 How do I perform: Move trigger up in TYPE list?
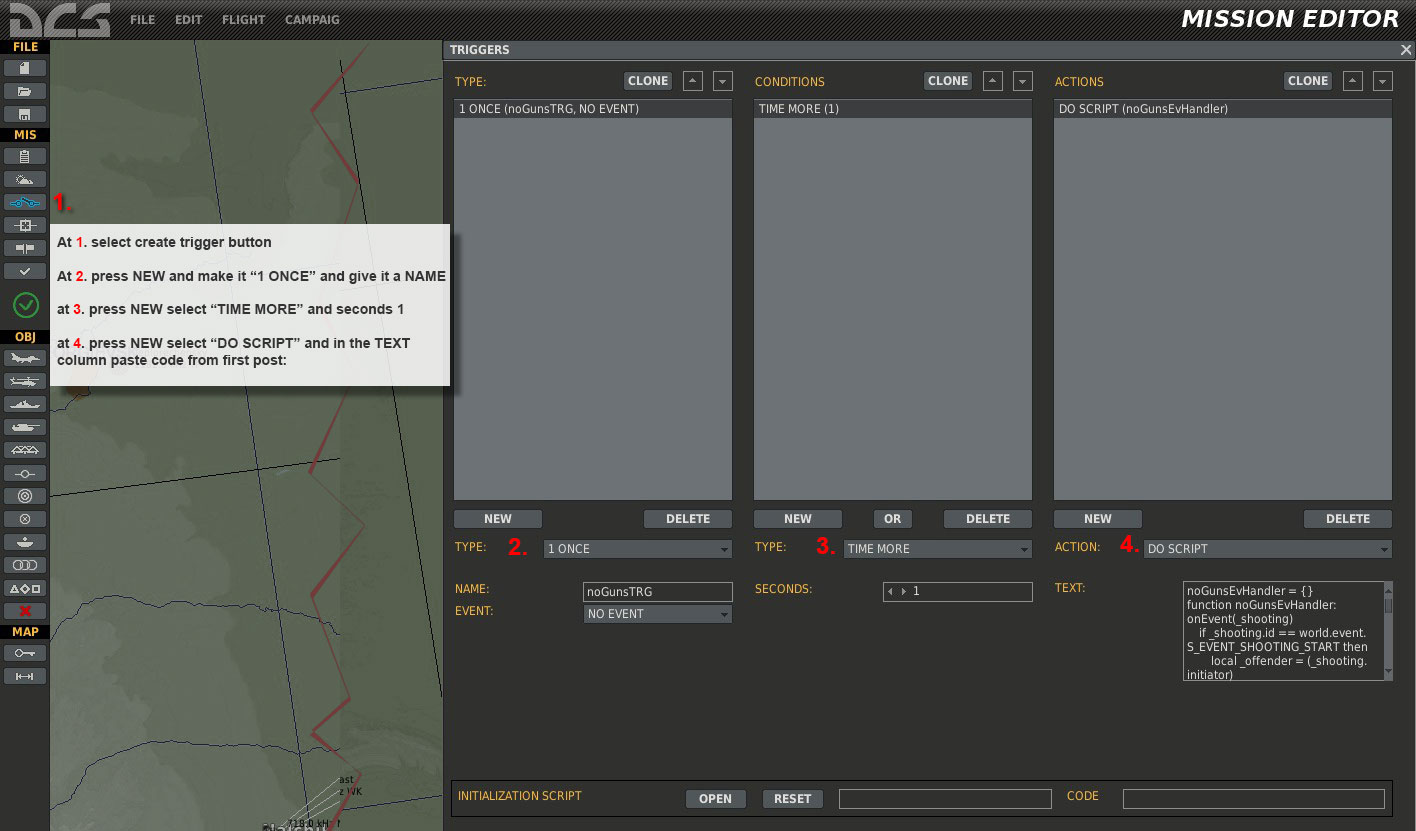point(693,81)
